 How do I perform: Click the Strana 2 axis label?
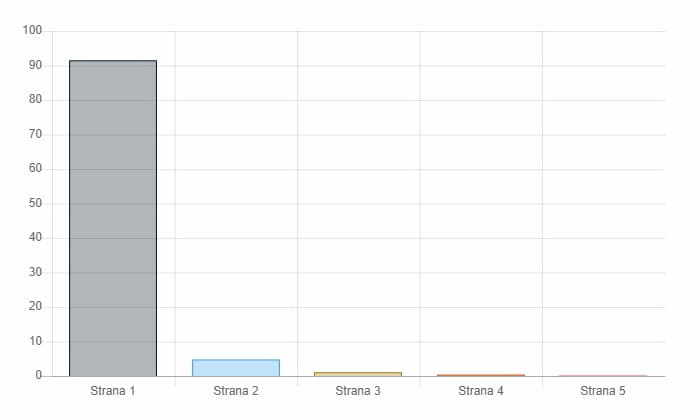pyautogui.click(x=236, y=390)
